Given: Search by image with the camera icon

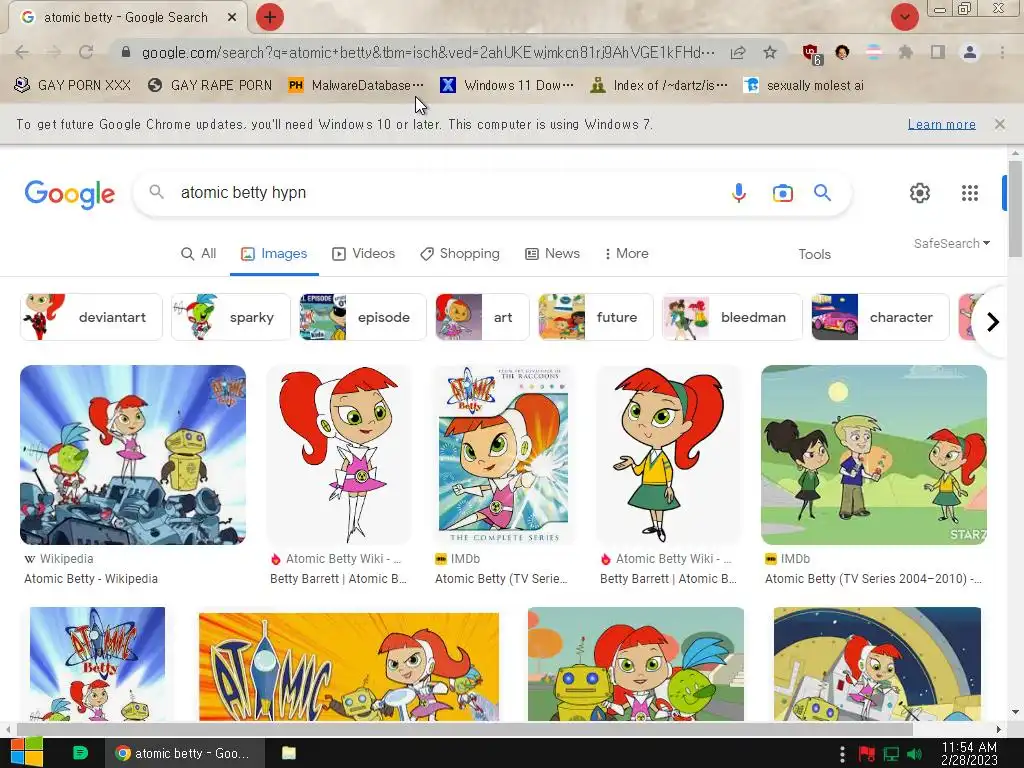Looking at the screenshot, I should coord(782,193).
